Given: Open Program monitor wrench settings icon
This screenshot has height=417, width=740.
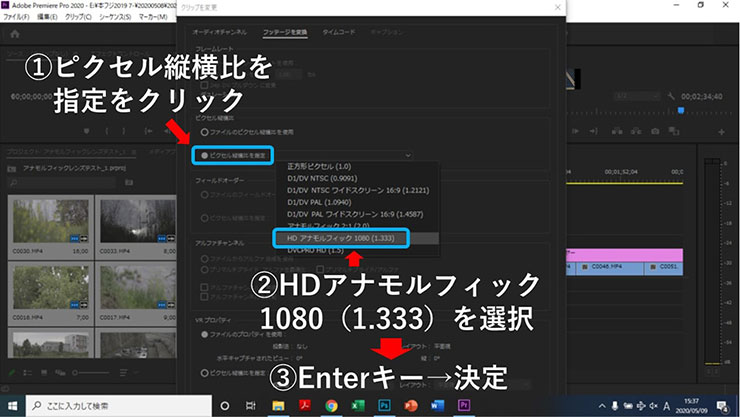Looking at the screenshot, I should pos(671,96).
